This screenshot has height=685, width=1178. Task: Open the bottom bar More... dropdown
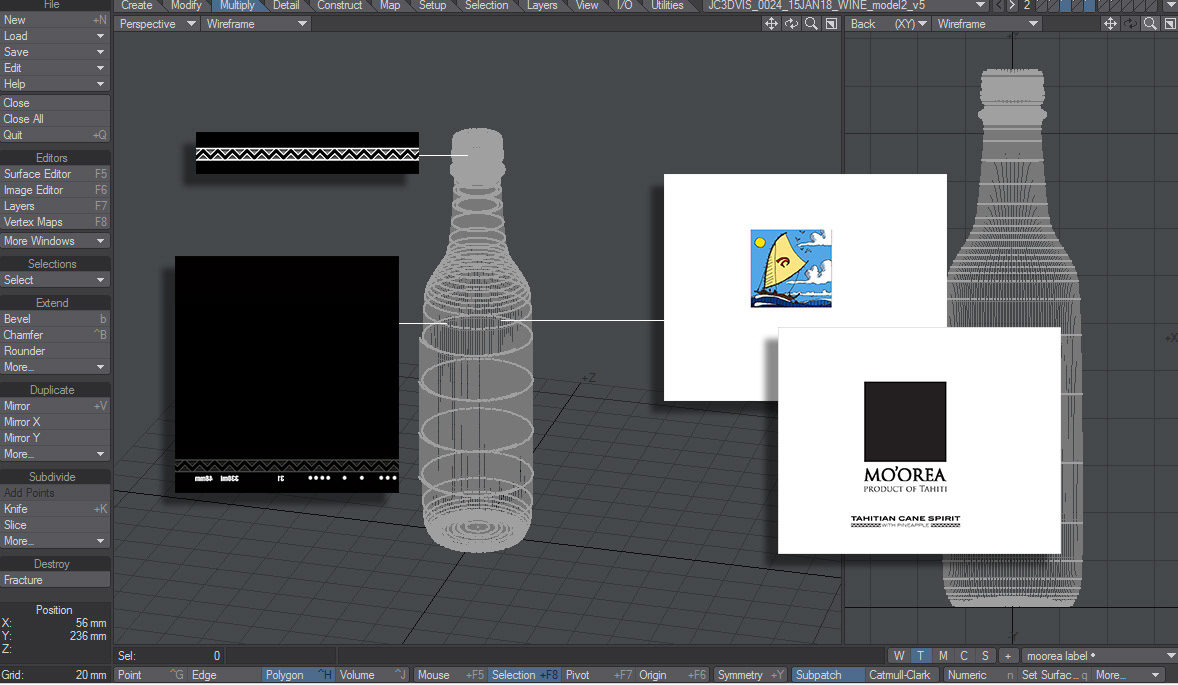(x=1129, y=675)
